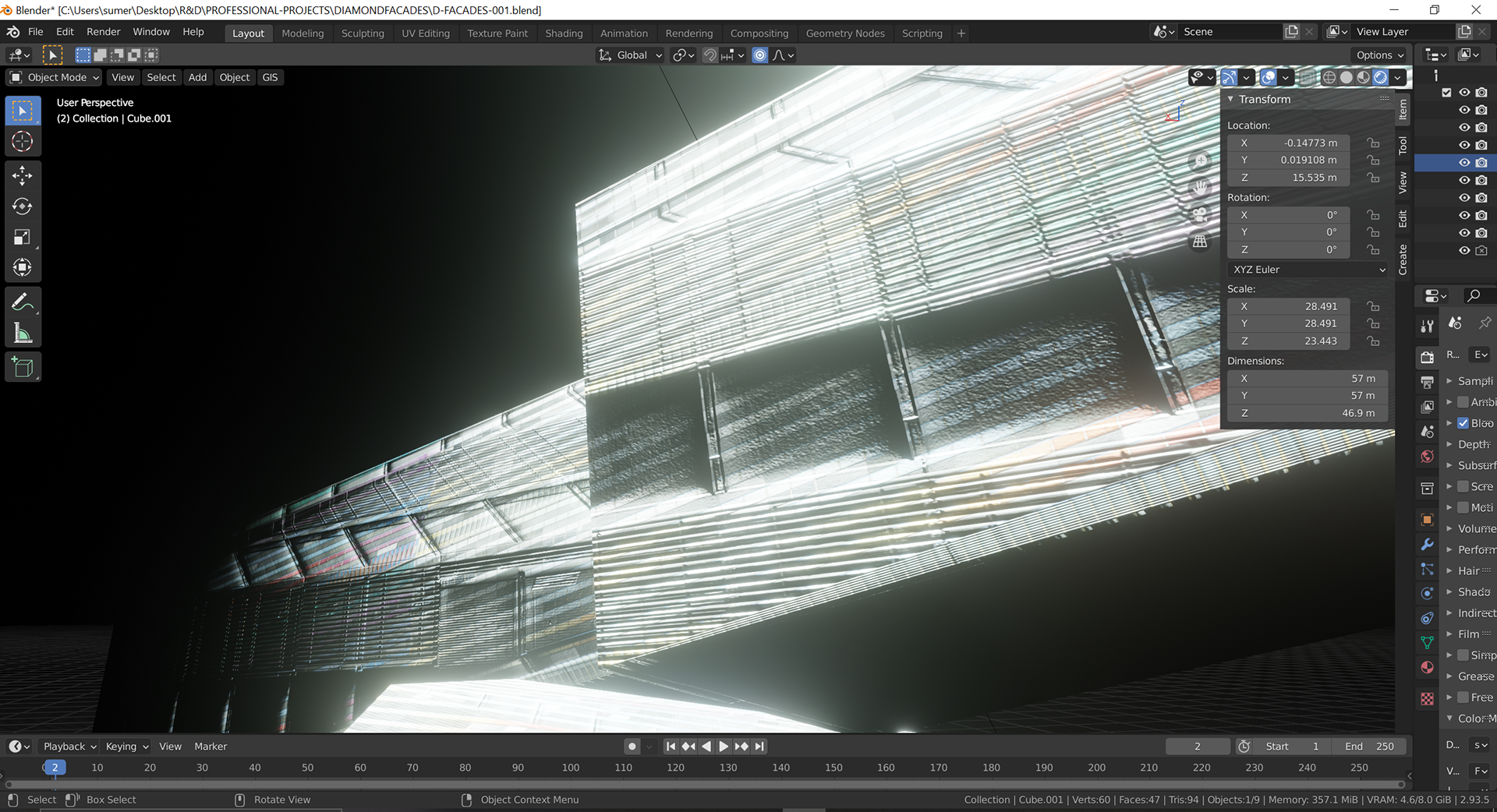Enable the Motion Blur checkbox
The width and height of the screenshot is (1497, 812).
pos(1463,507)
